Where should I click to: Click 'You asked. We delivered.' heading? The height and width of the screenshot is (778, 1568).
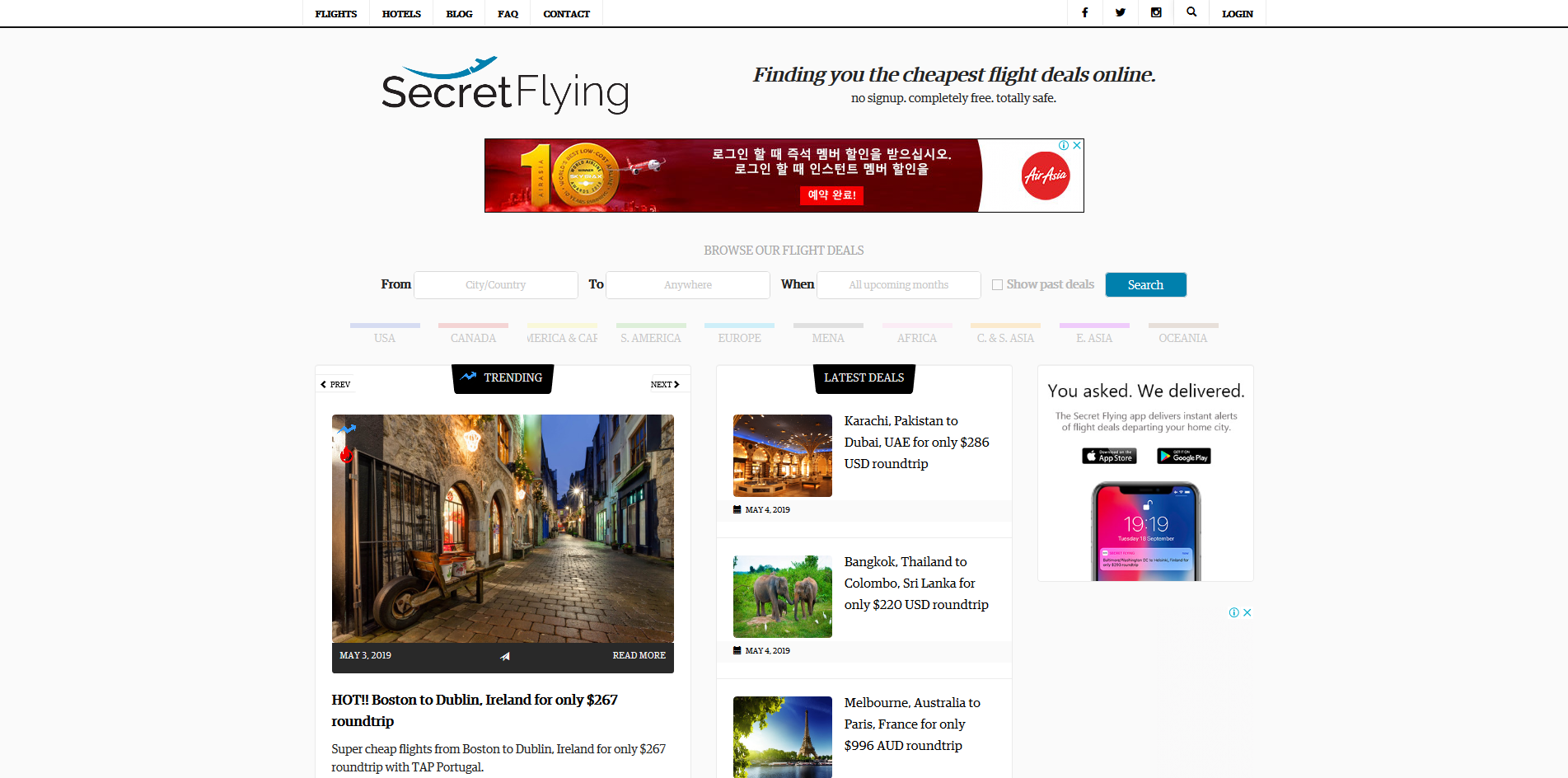tap(1146, 391)
